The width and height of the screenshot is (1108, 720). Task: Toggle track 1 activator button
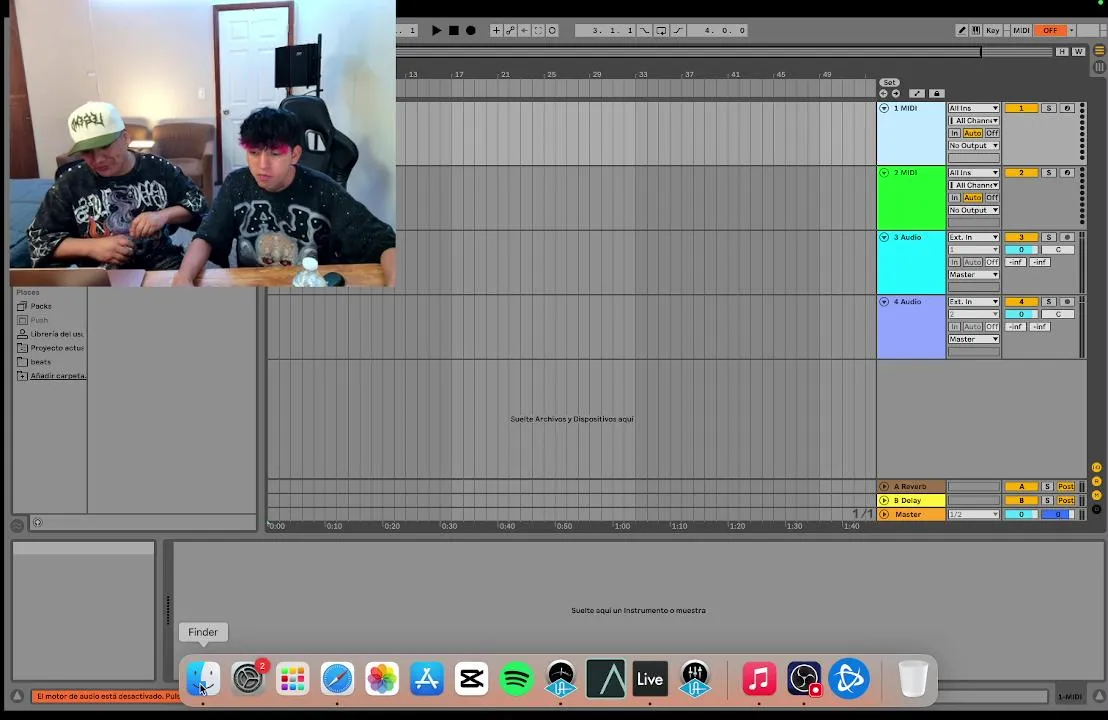coord(1021,108)
